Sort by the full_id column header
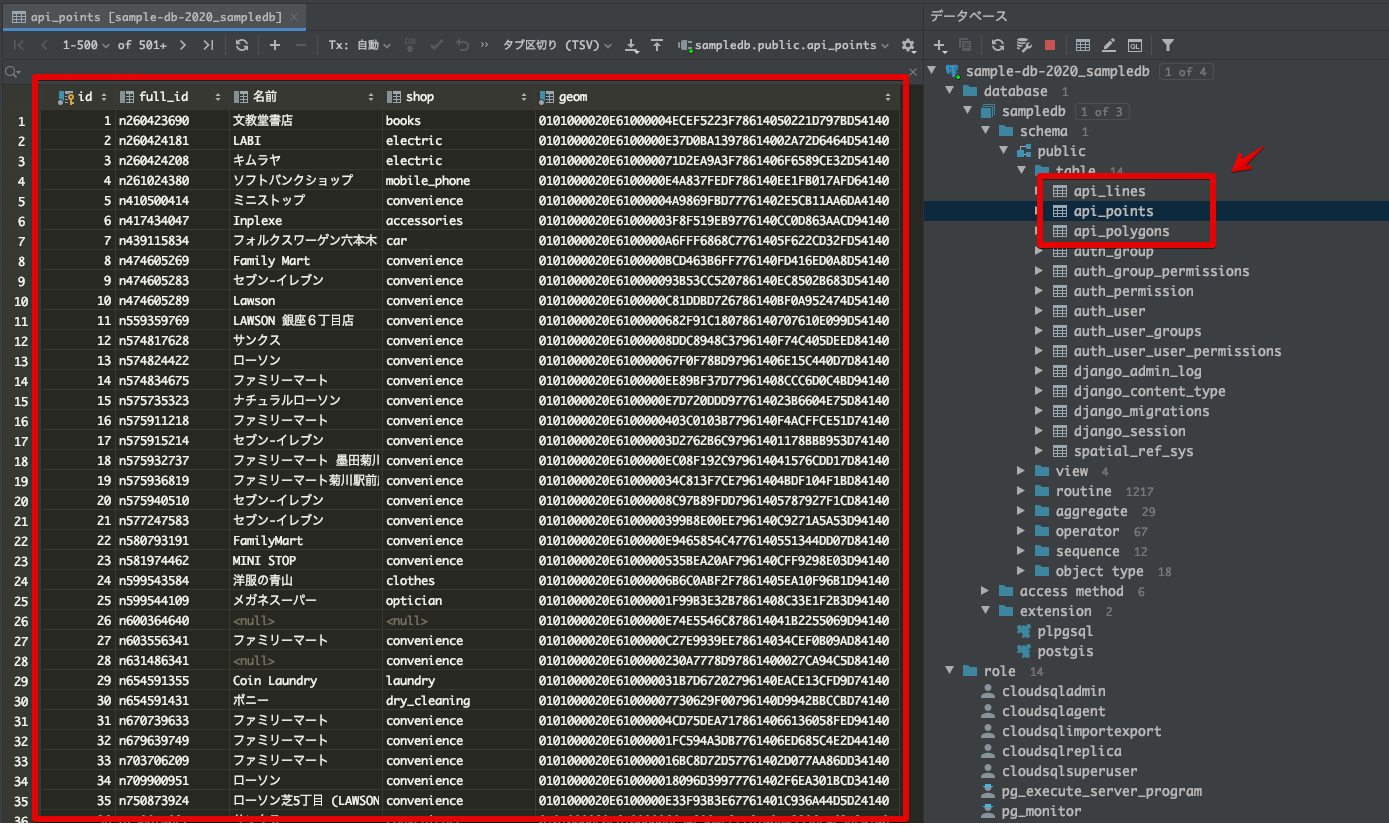The image size is (1389, 826). tap(171, 97)
